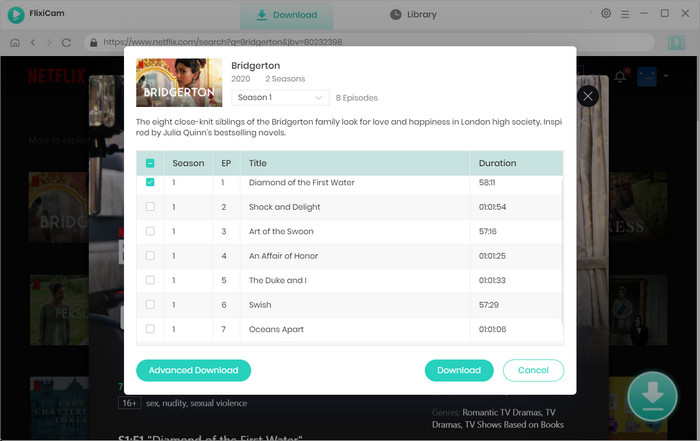Reload the page with refresh icon
This screenshot has width=700, height=441.
point(67,42)
